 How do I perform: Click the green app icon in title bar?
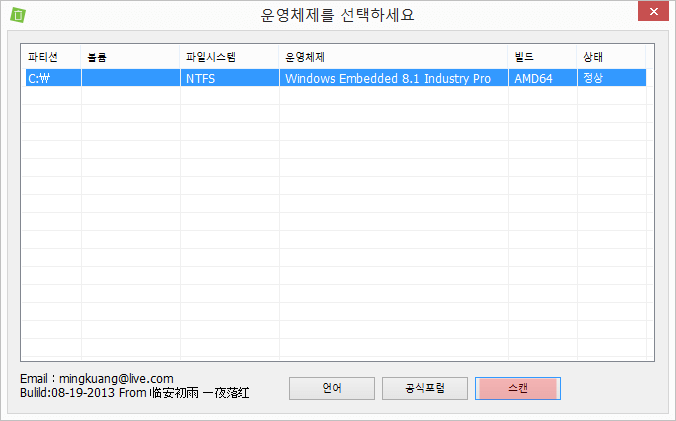(x=18, y=15)
